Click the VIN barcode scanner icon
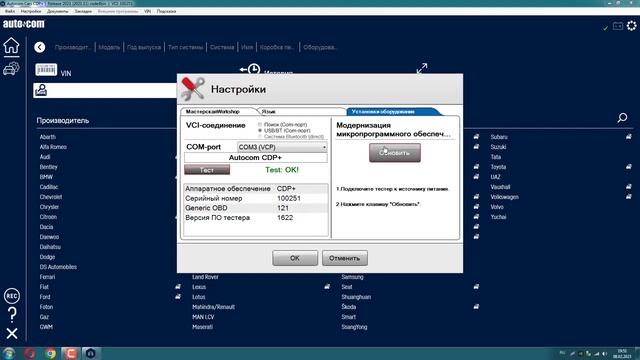The height and width of the screenshot is (360, 640). pos(46,70)
